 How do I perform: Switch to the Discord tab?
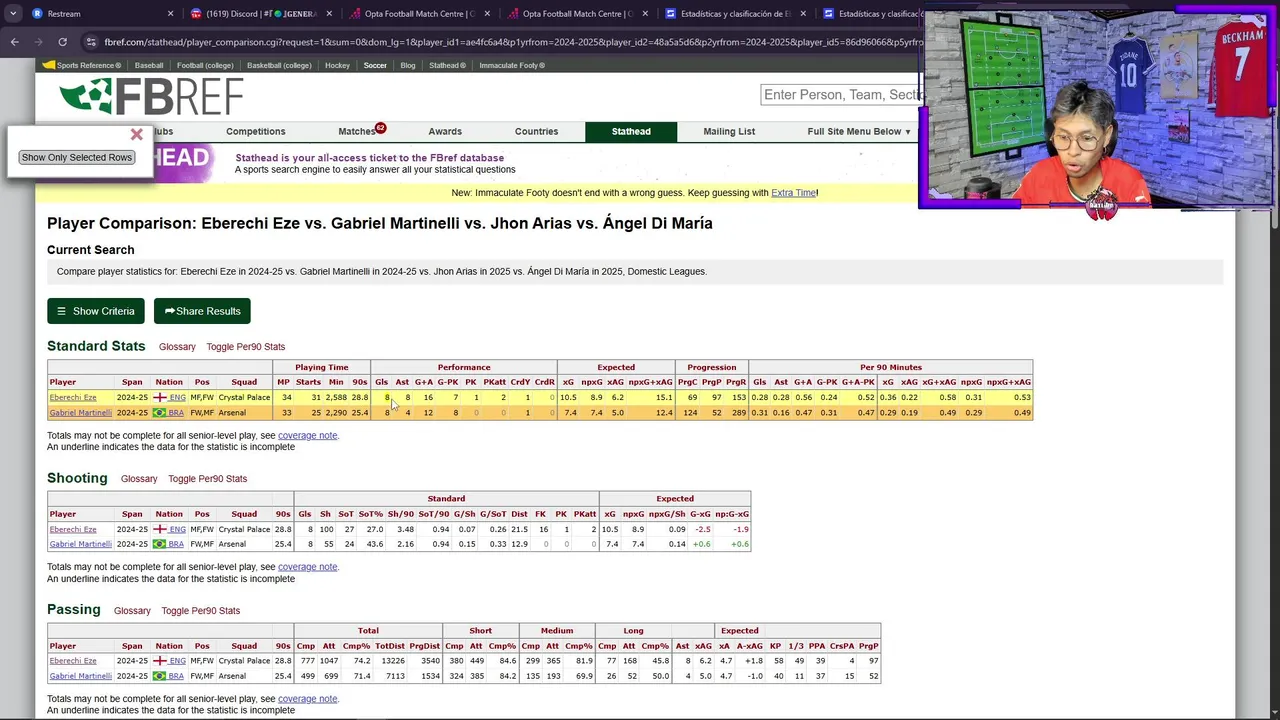pos(259,14)
